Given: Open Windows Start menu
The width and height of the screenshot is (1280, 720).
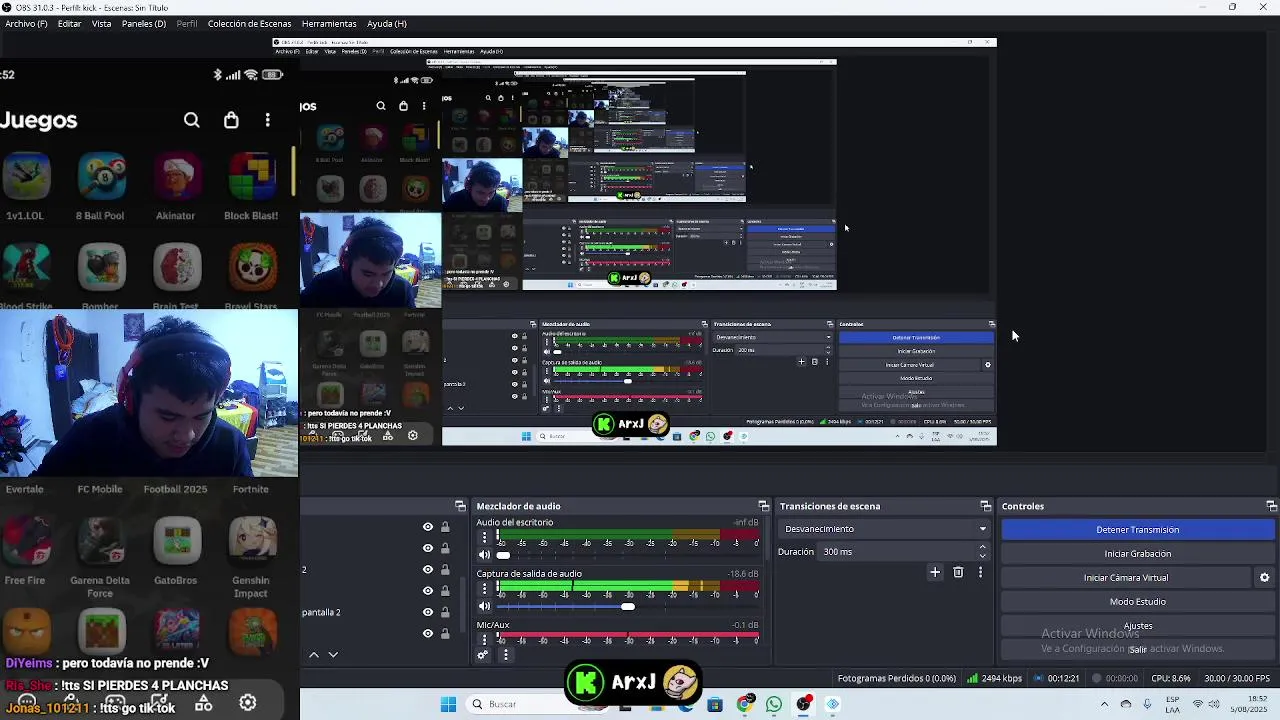Looking at the screenshot, I should 448,704.
